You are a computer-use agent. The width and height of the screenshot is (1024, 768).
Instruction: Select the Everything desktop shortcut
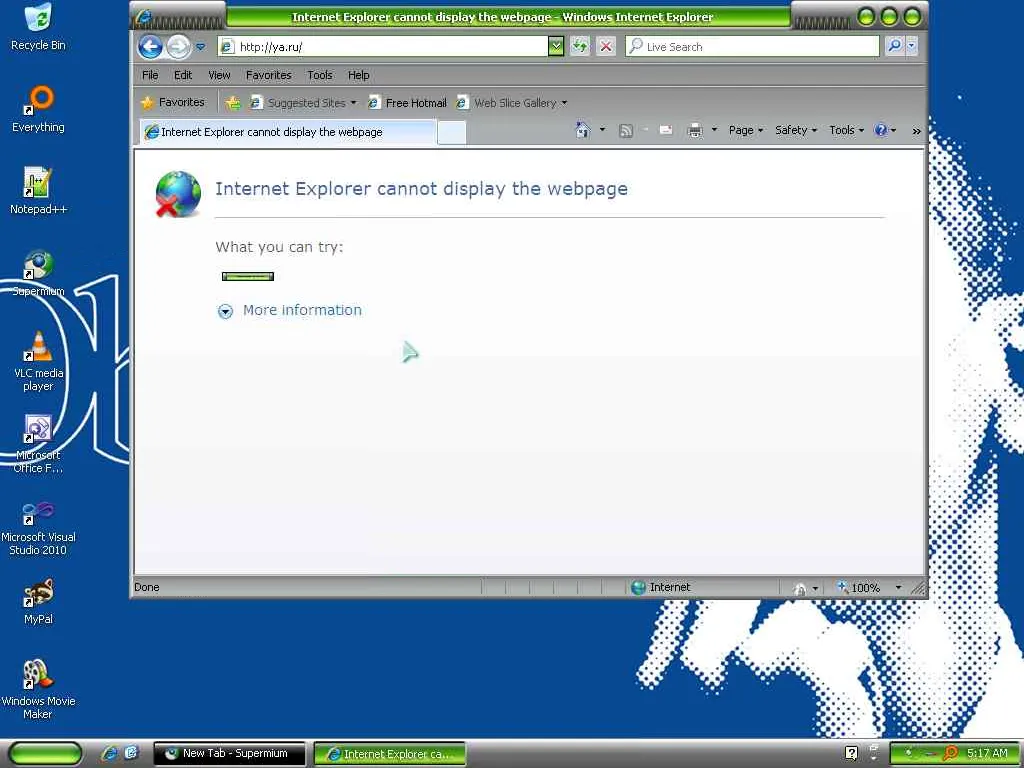[x=38, y=110]
